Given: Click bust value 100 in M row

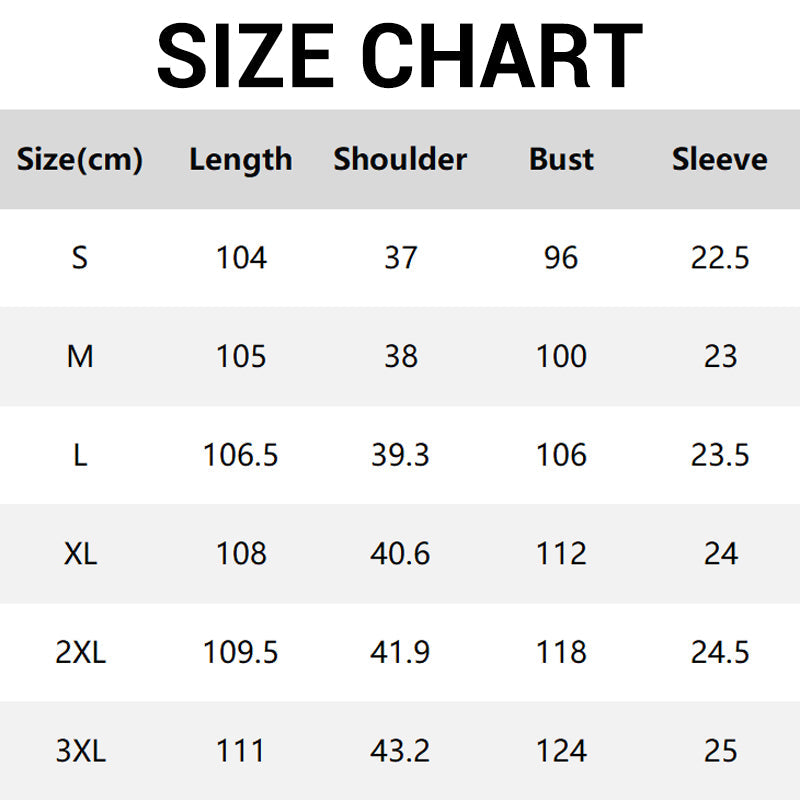Looking at the screenshot, I should click(561, 356).
